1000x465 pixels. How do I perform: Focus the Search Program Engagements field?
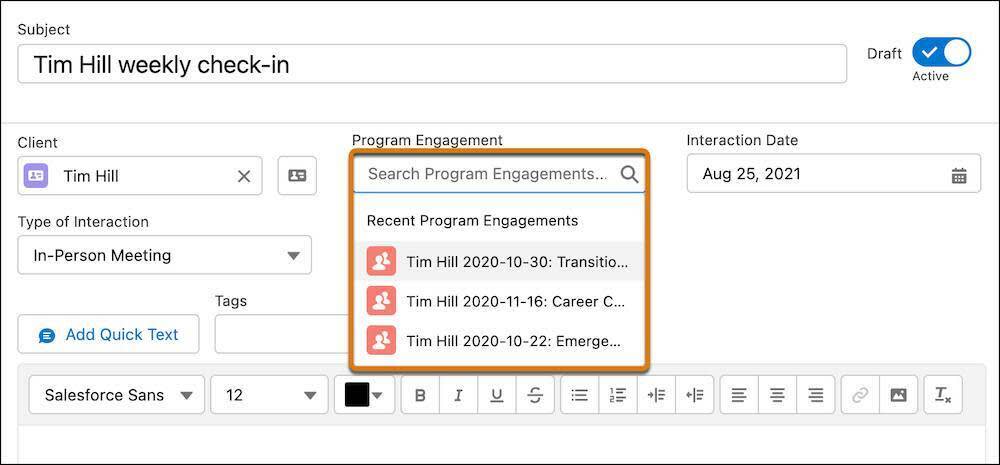(499, 173)
